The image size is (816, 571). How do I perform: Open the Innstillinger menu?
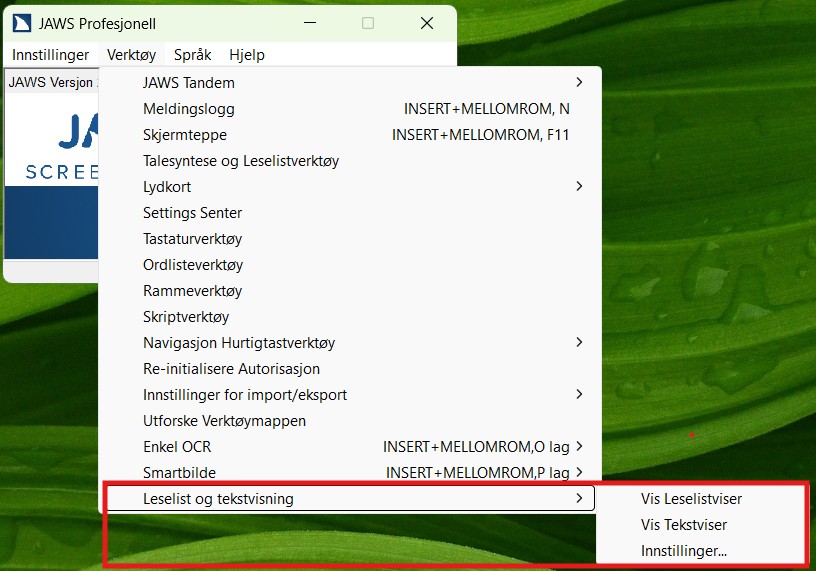click(x=50, y=55)
